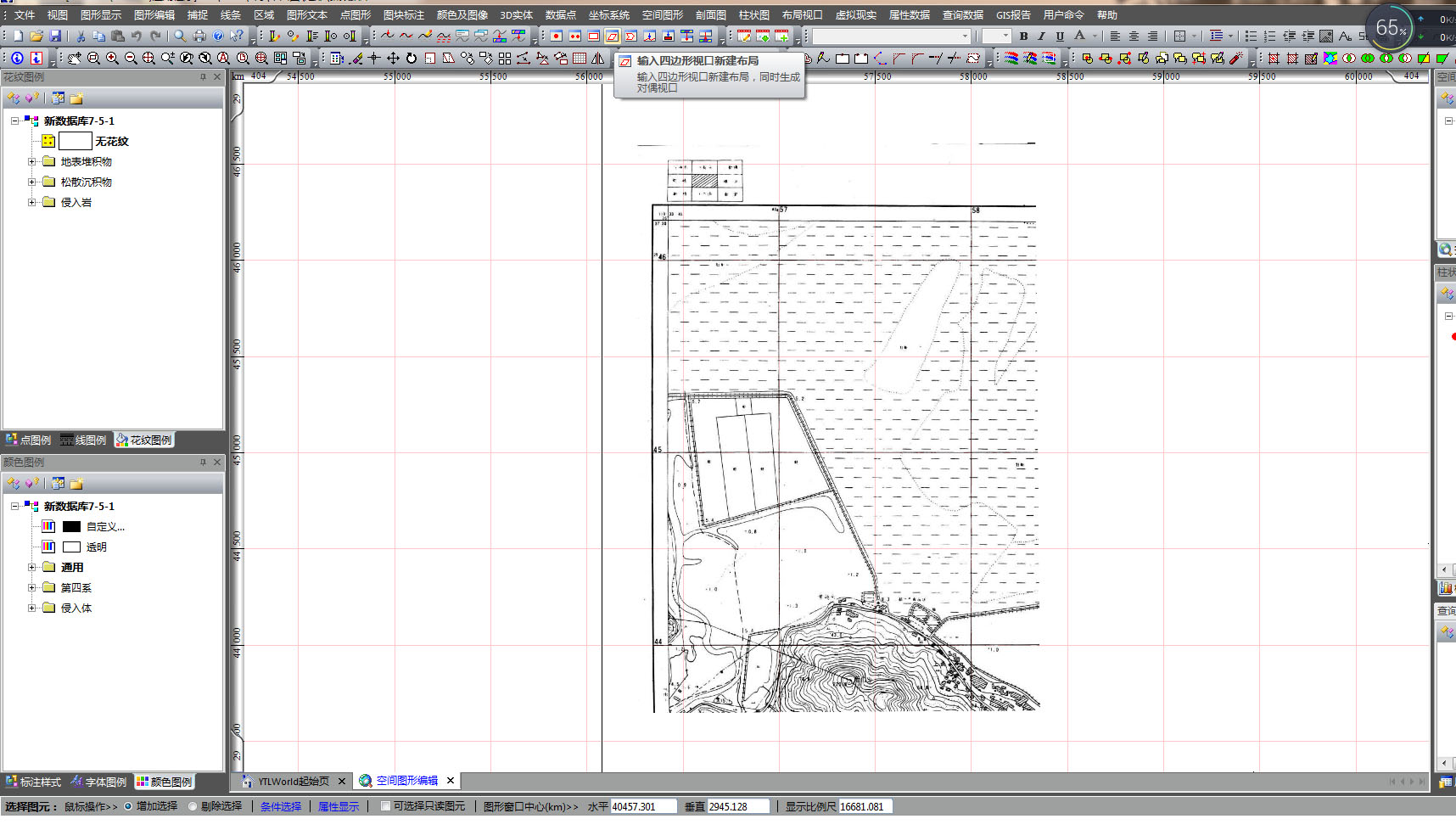Open the 文件 menu

click(25, 15)
